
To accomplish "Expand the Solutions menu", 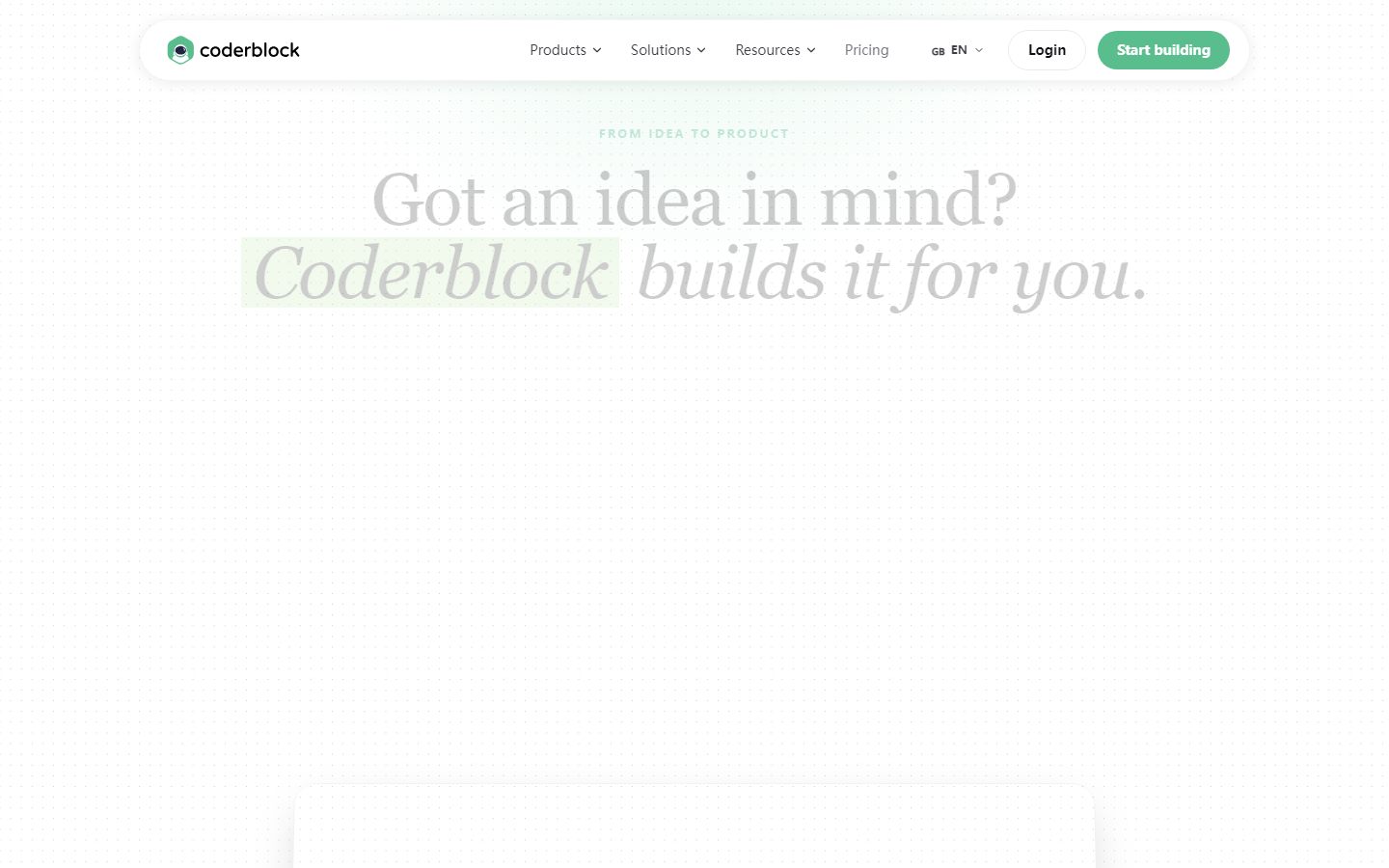I will click(668, 50).
